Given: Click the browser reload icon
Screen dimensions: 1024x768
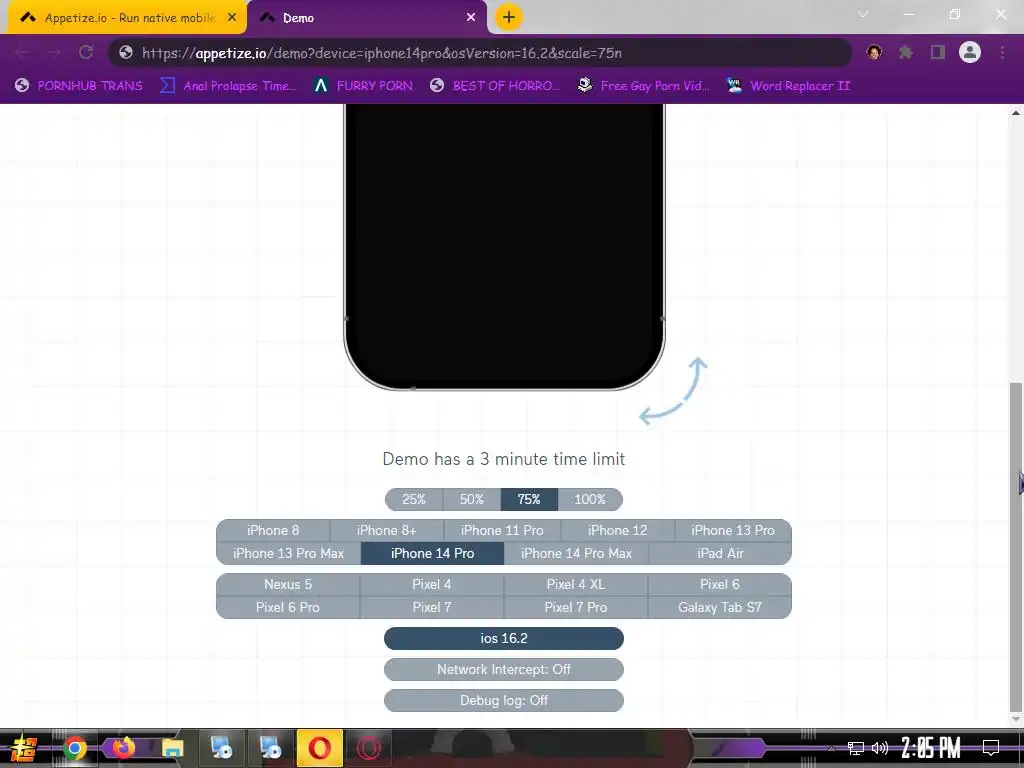Looking at the screenshot, I should (86, 52).
